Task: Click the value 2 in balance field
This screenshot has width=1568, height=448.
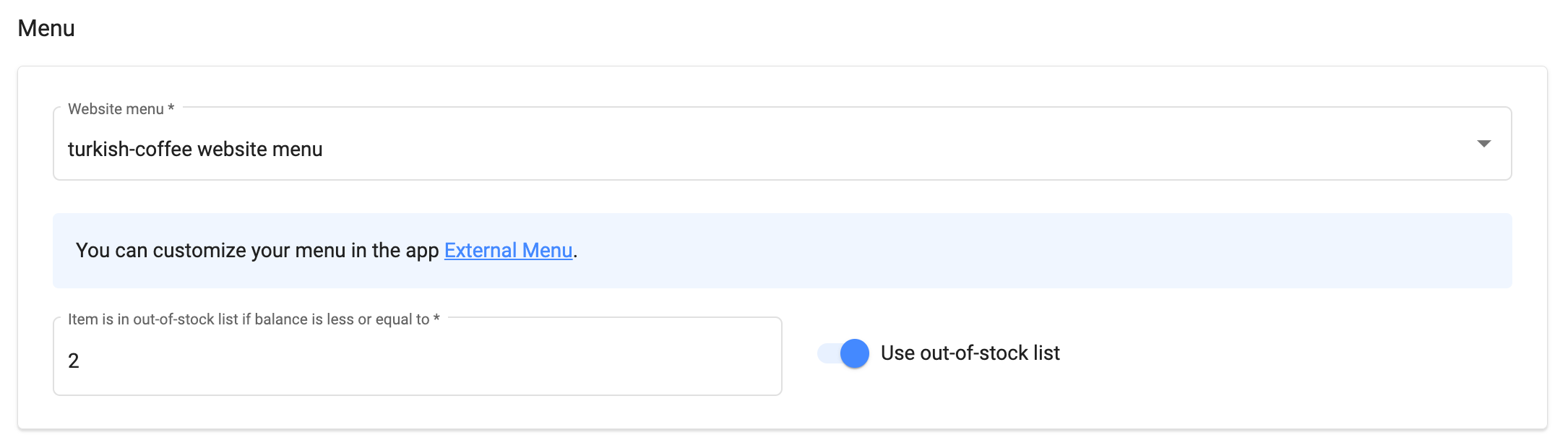Action: [x=74, y=361]
